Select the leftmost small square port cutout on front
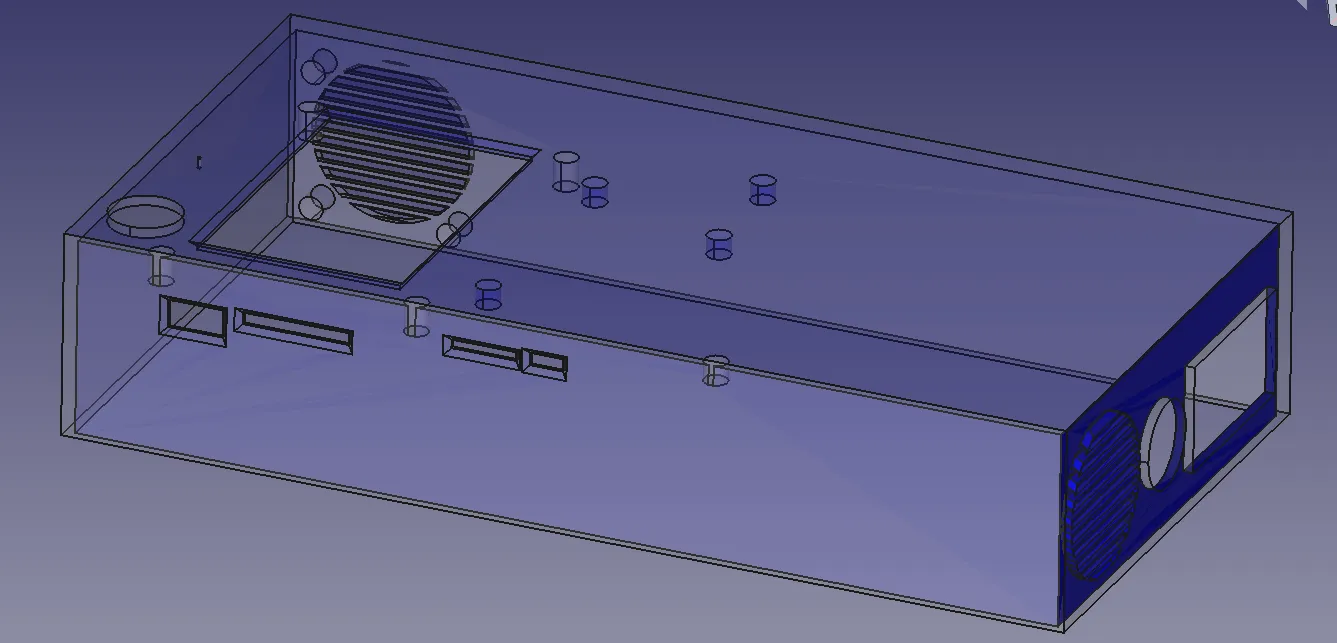The image size is (1337, 643). [192, 320]
